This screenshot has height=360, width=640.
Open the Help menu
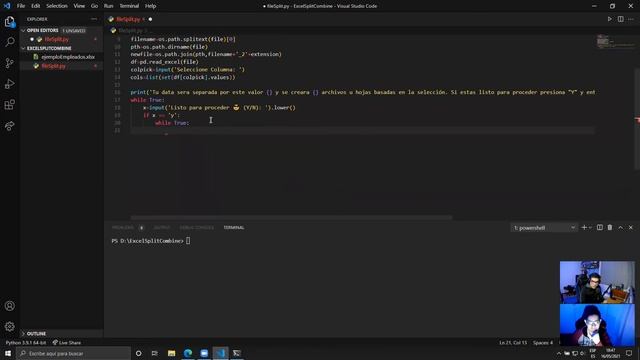click(151, 6)
